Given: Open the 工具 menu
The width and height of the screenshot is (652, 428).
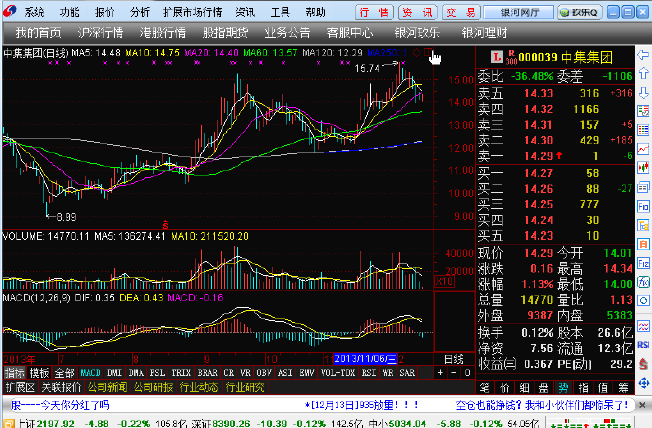Looking at the screenshot, I should tap(280, 12).
